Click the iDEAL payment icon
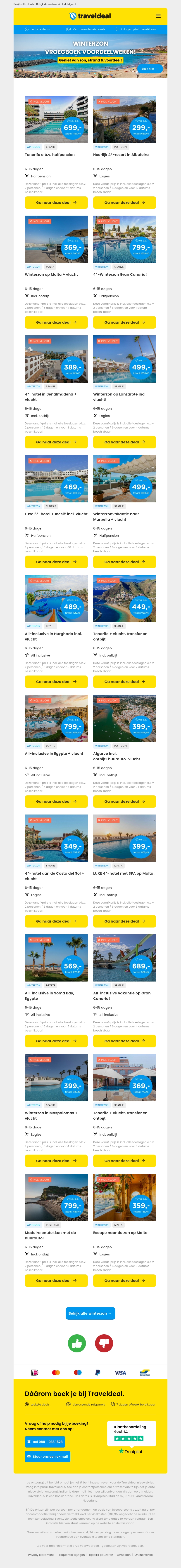The width and height of the screenshot is (181, 1568). point(35,1372)
